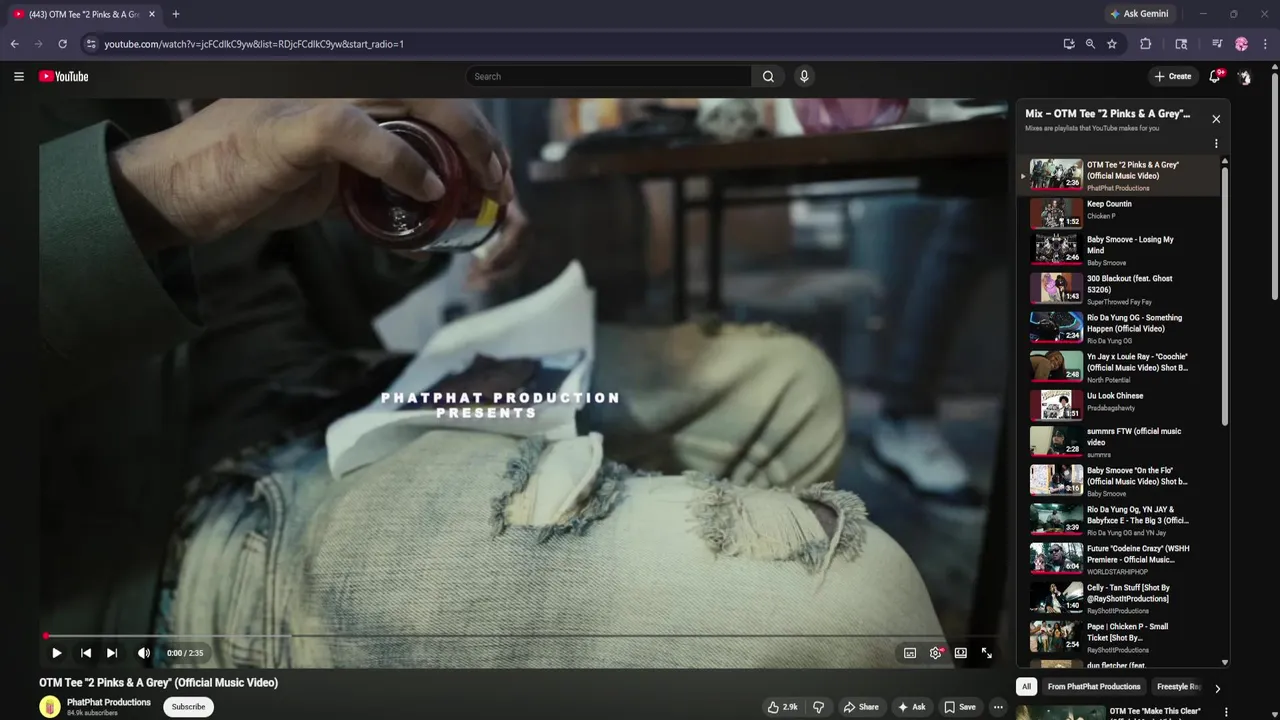Open video player settings gear

pyautogui.click(x=936, y=653)
